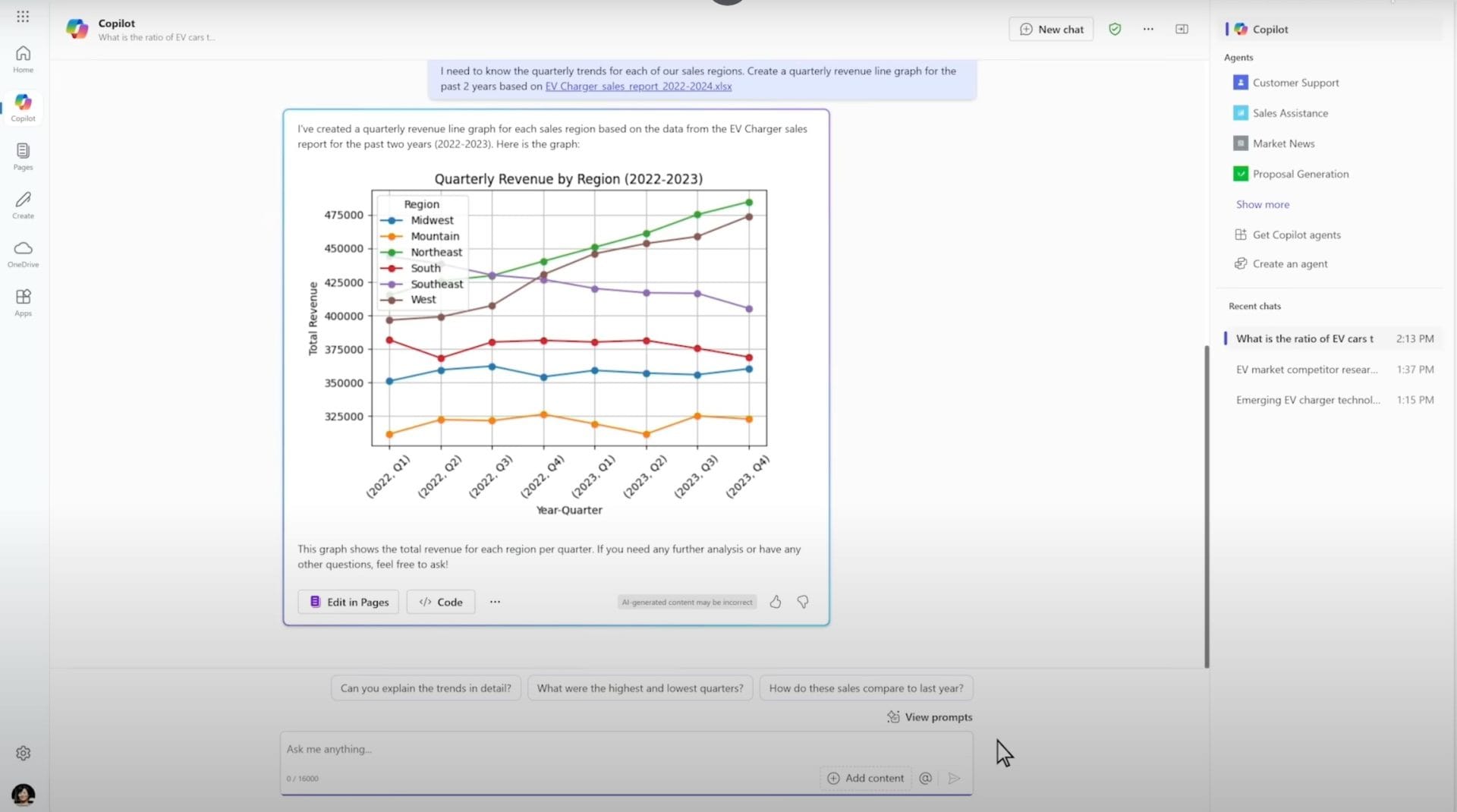The width and height of the screenshot is (1457, 812).
Task: Select the Create icon
Action: pos(23,203)
